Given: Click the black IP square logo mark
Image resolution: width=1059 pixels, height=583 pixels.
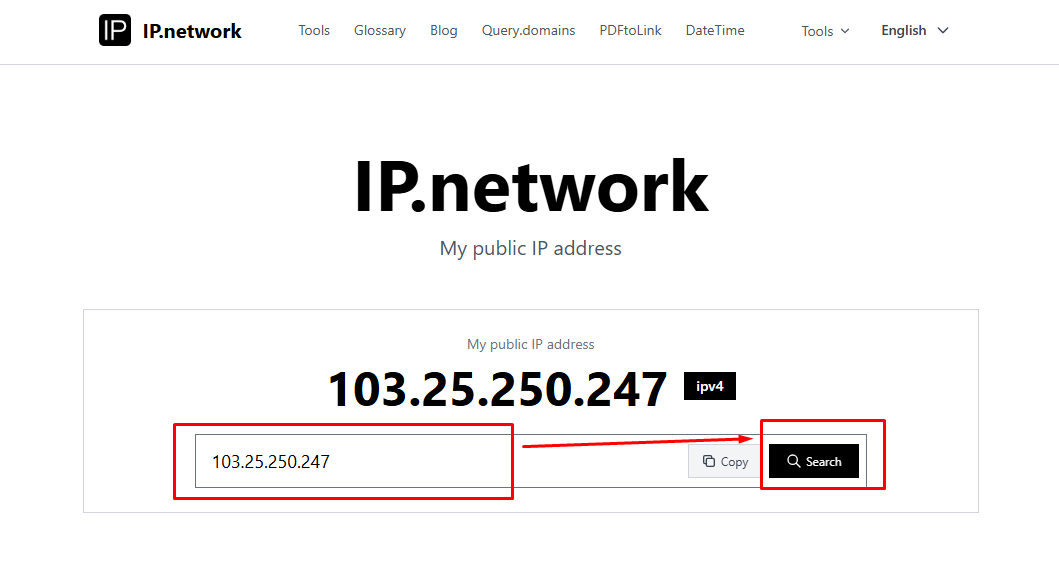Looking at the screenshot, I should tap(114, 30).
